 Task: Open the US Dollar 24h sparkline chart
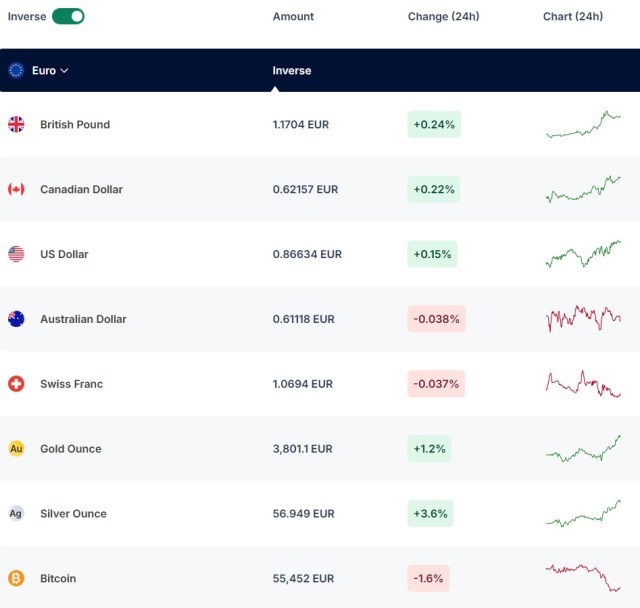point(583,254)
